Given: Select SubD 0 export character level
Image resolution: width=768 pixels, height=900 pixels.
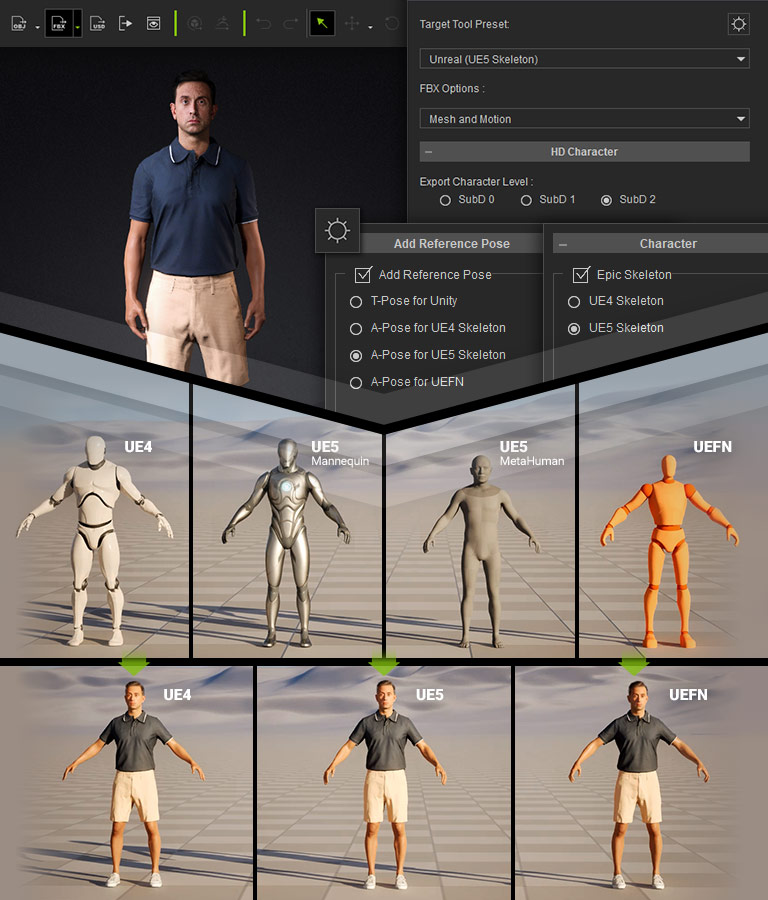Looking at the screenshot, I should pos(446,200).
